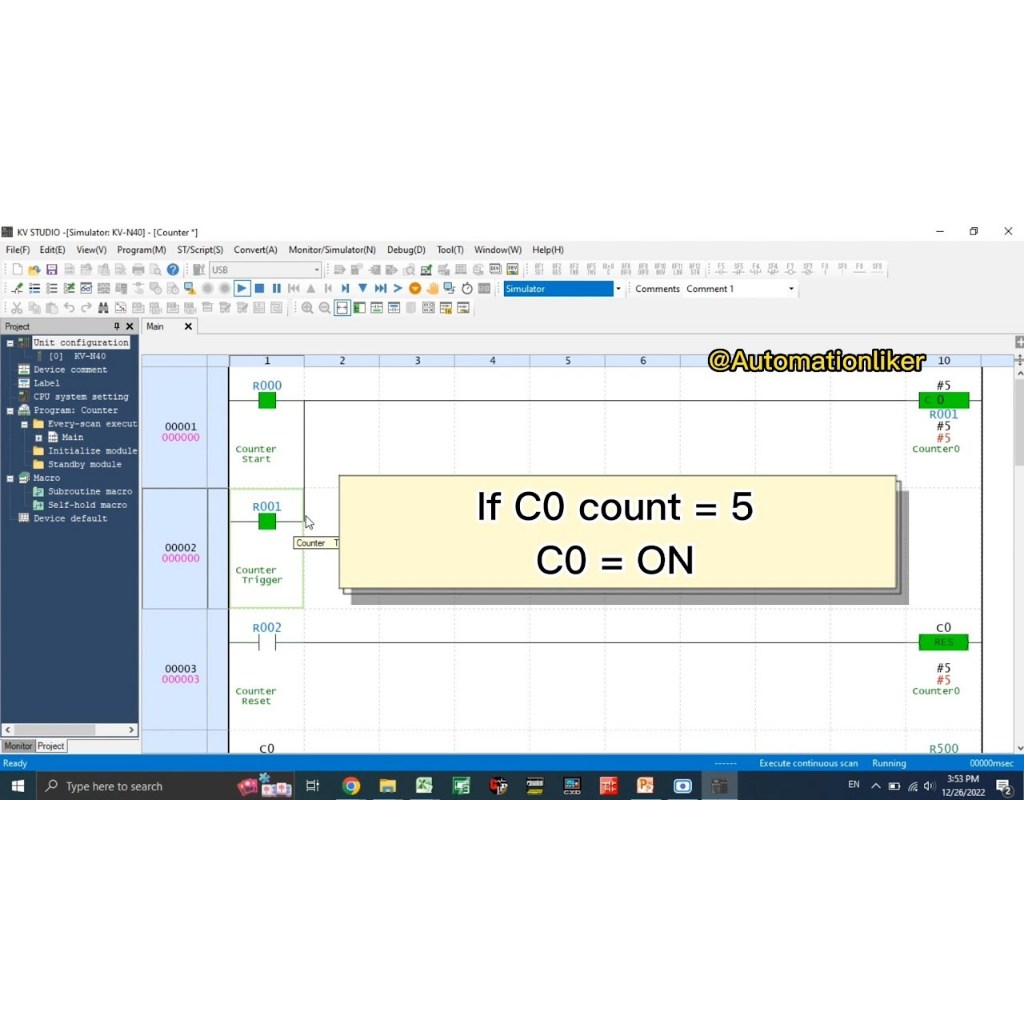Toggle the R002 Counter Reset contact
Viewport: 1024px width, 1024px height.
(x=266, y=642)
